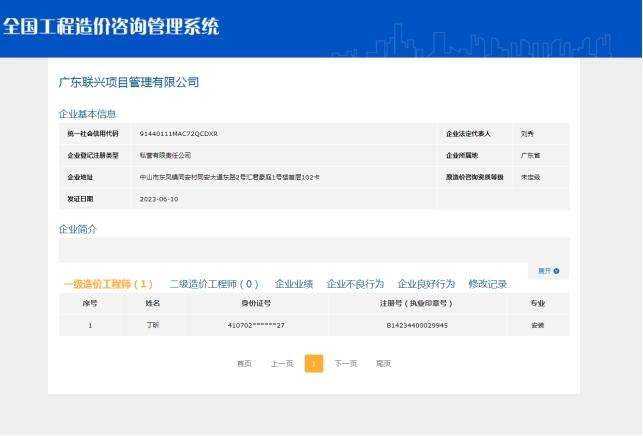Click registration number B14234400029945 cell

(x=417, y=325)
